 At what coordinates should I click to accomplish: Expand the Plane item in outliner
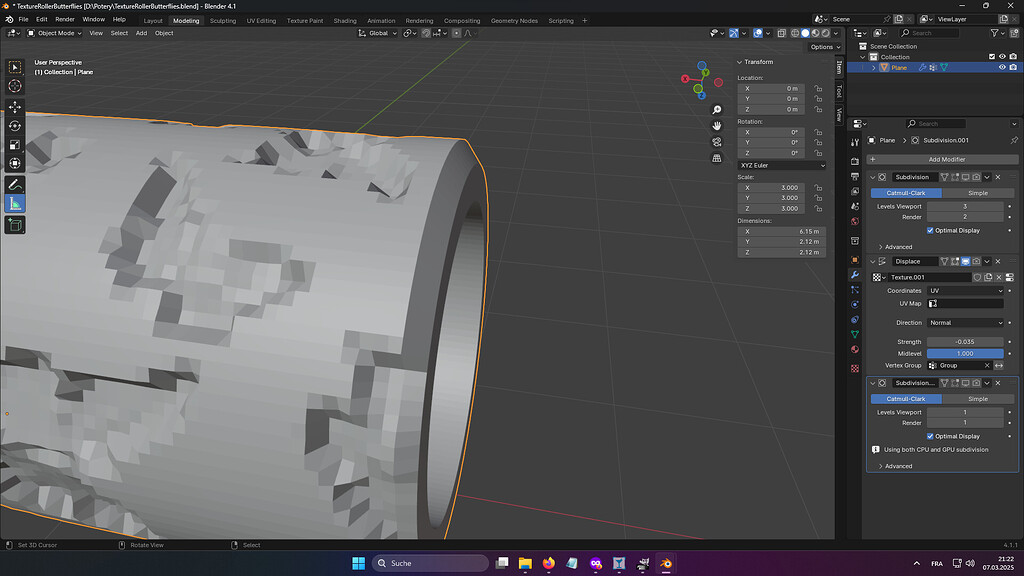(x=874, y=68)
